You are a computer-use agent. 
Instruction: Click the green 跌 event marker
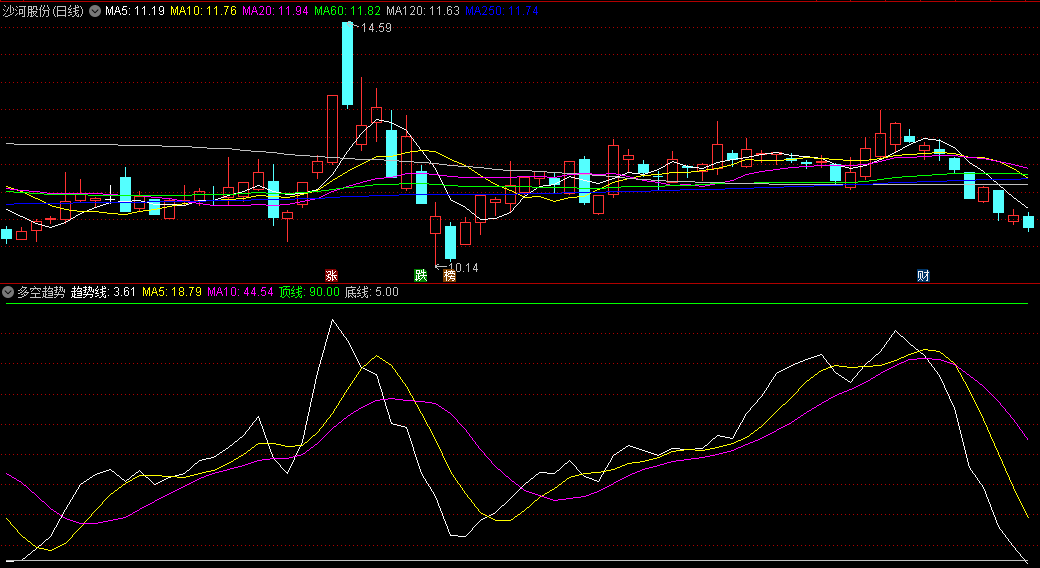pyautogui.click(x=421, y=275)
